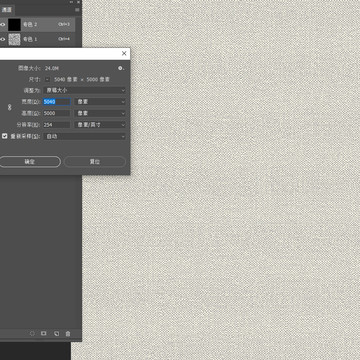The image size is (360, 360).
Task: Open the resolution unit 像素/英寸 dropdown
Action: click(x=100, y=125)
